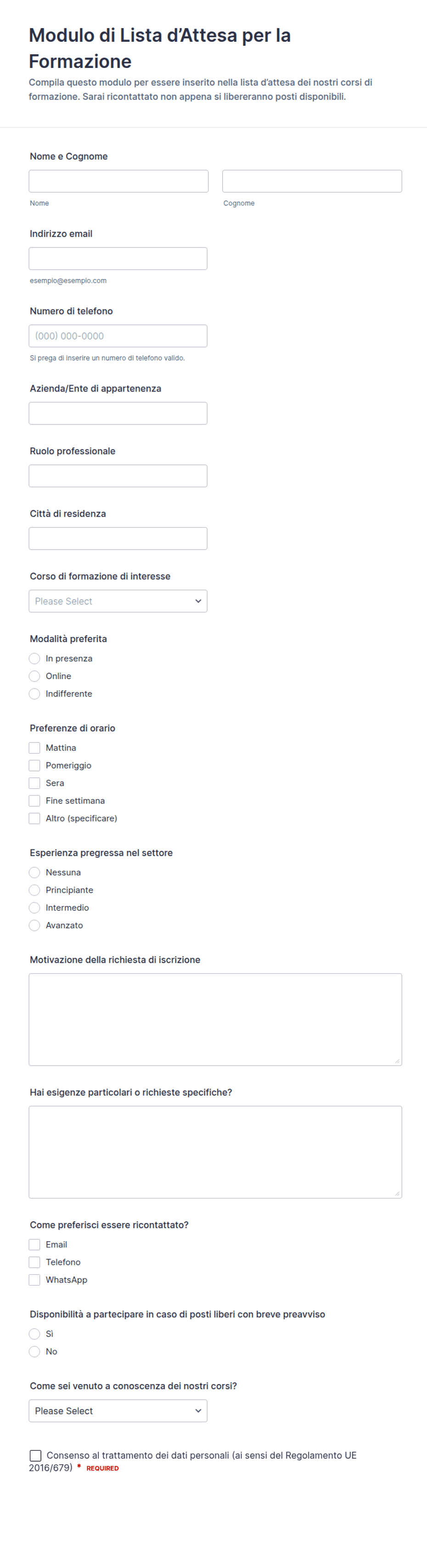Select Intermedio experience level
Image resolution: width=427 pixels, height=1568 pixels.
click(35, 908)
